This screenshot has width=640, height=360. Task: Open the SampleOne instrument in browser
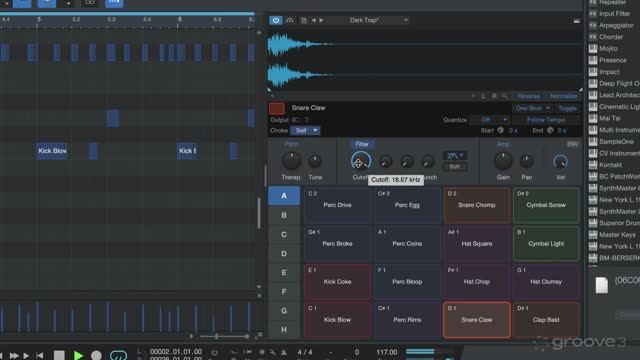[616, 142]
